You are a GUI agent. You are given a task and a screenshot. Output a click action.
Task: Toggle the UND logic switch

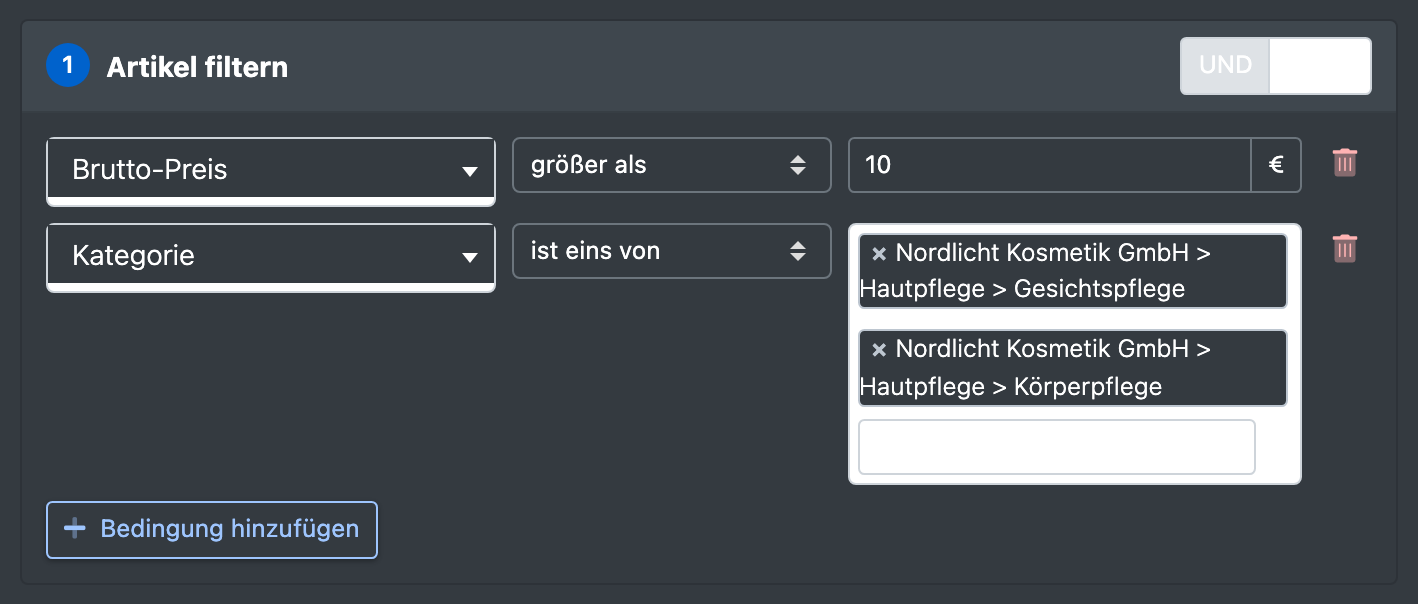1276,66
